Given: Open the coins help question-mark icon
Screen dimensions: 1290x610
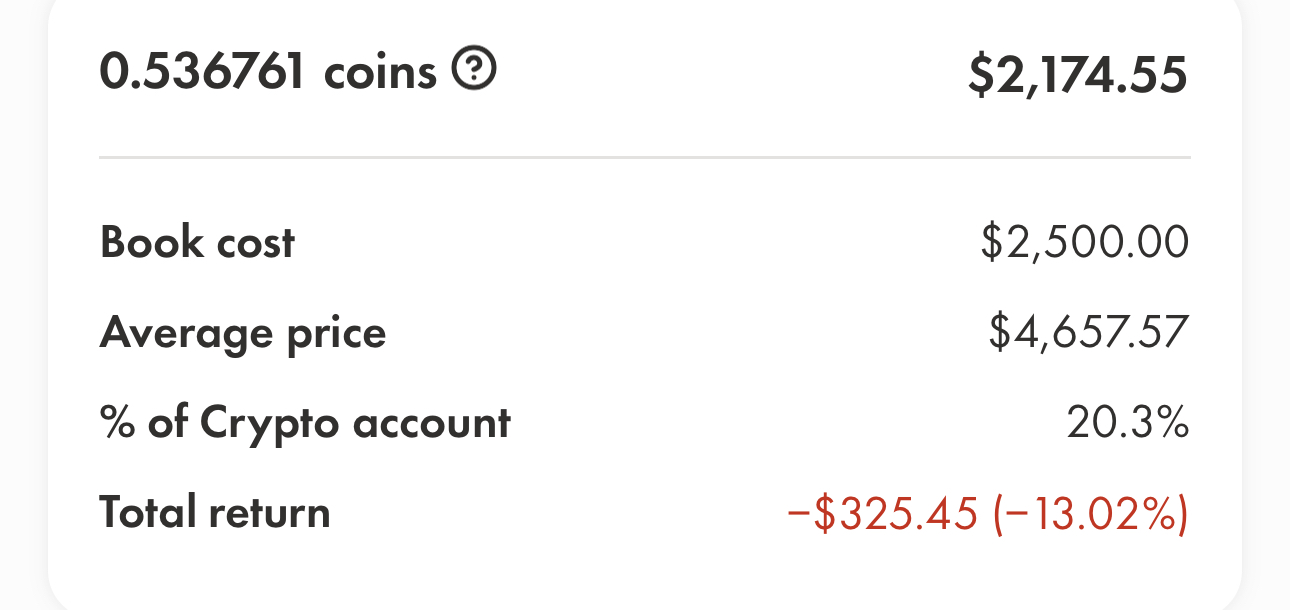Looking at the screenshot, I should tap(475, 70).
